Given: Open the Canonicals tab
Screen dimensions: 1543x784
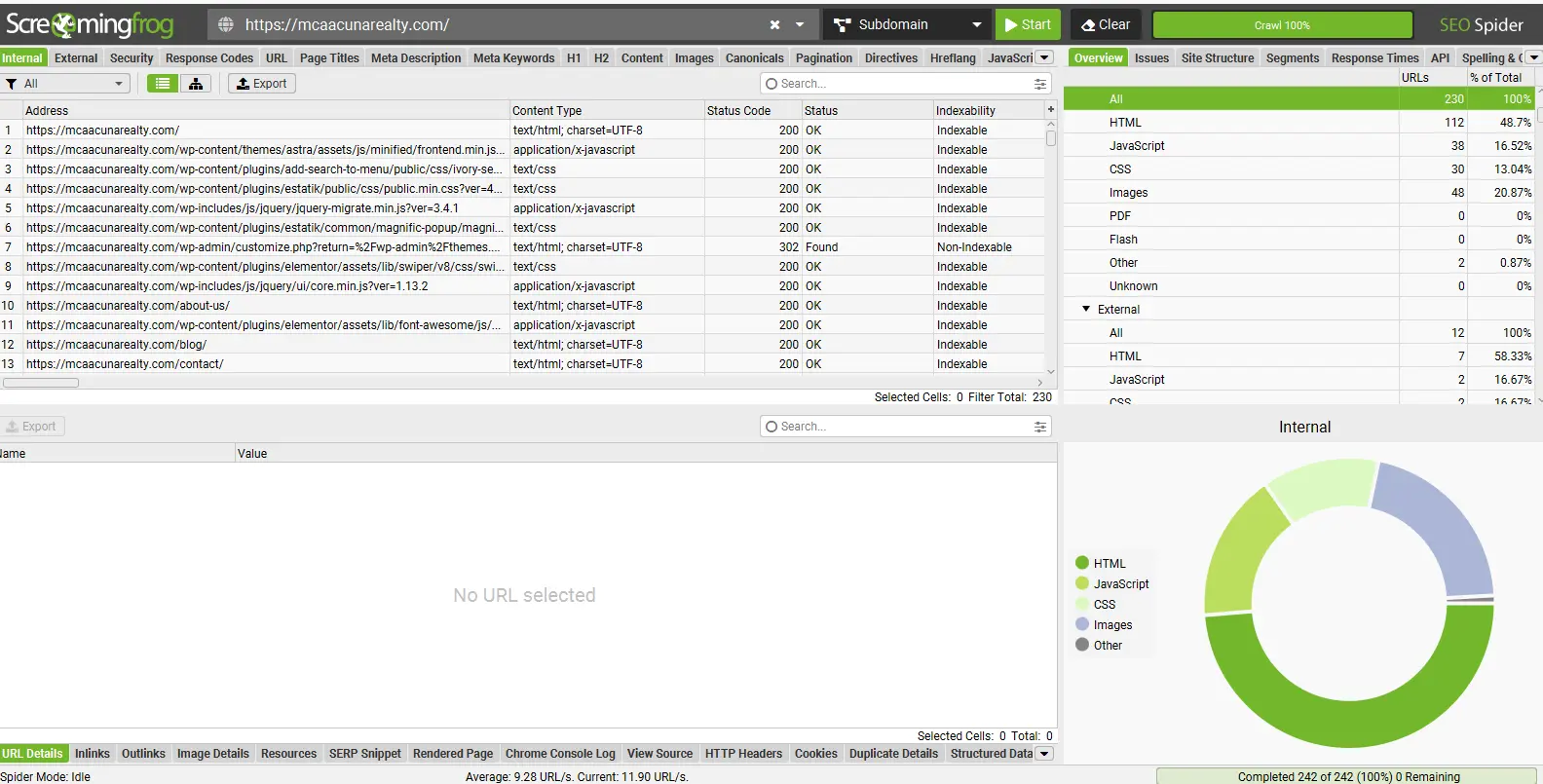Looking at the screenshot, I should click(754, 58).
